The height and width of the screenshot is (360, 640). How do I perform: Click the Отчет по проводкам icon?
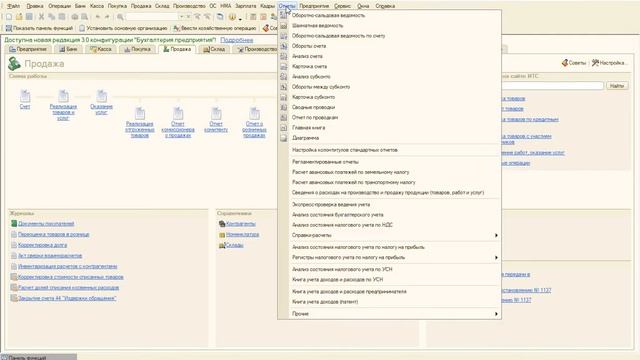284,118
